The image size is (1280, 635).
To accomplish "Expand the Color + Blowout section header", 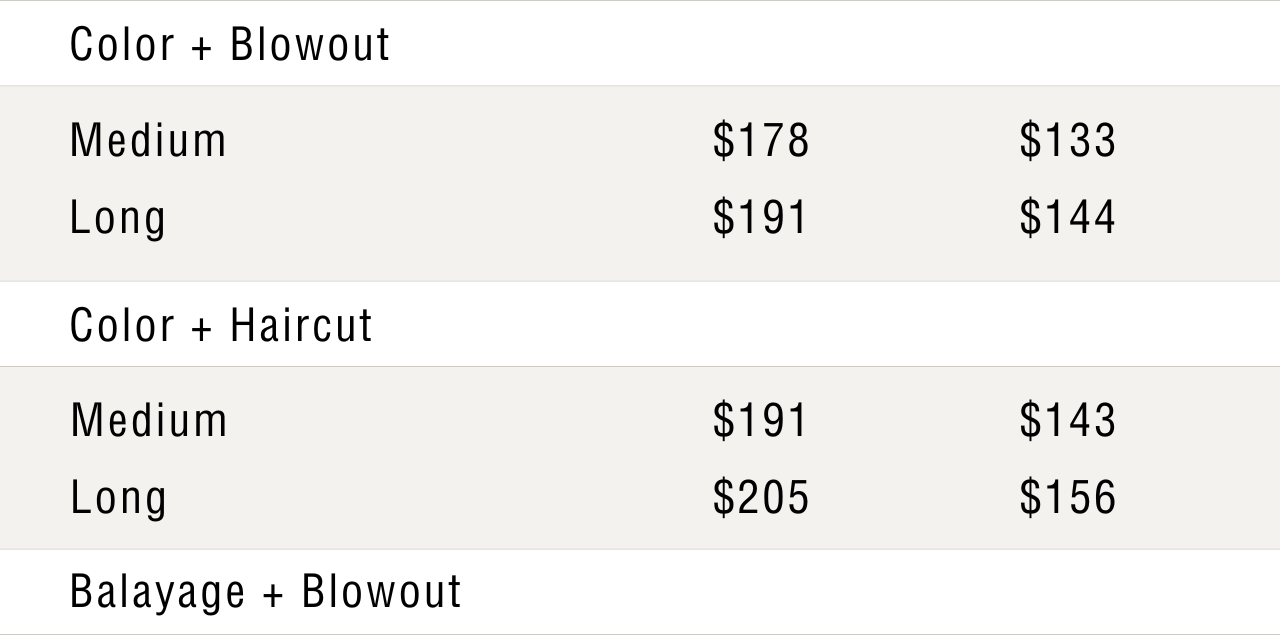I will tap(230, 45).
